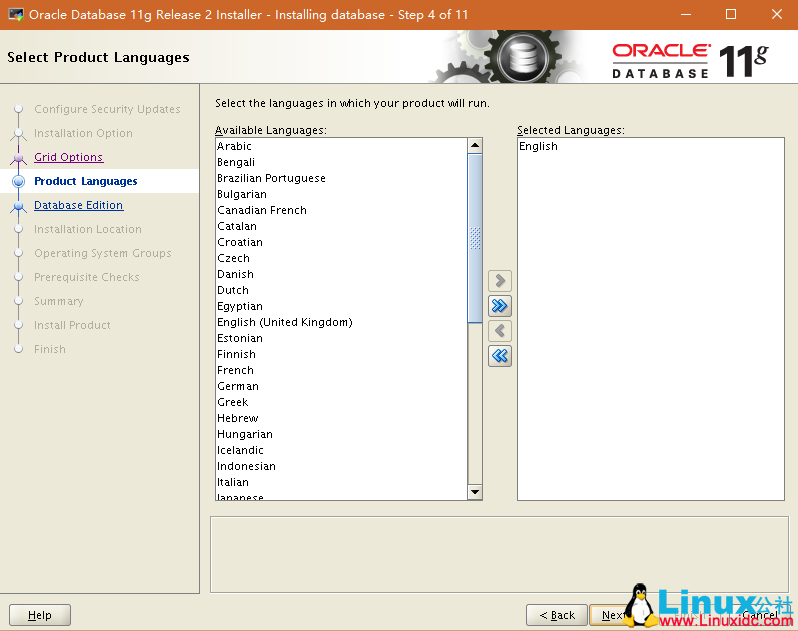Select French in Available Languages

[341, 370]
